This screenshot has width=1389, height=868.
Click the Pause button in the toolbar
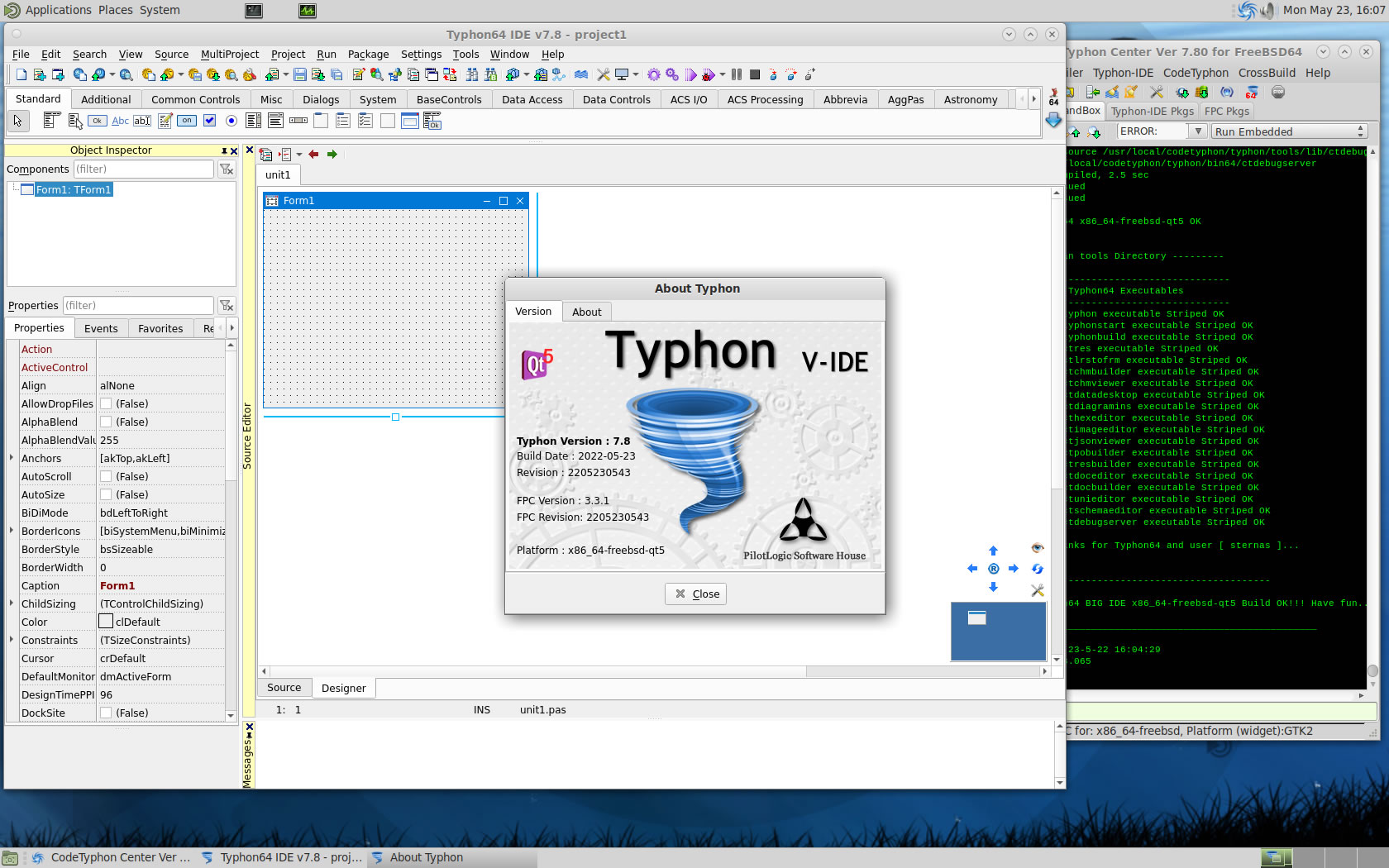(737, 74)
